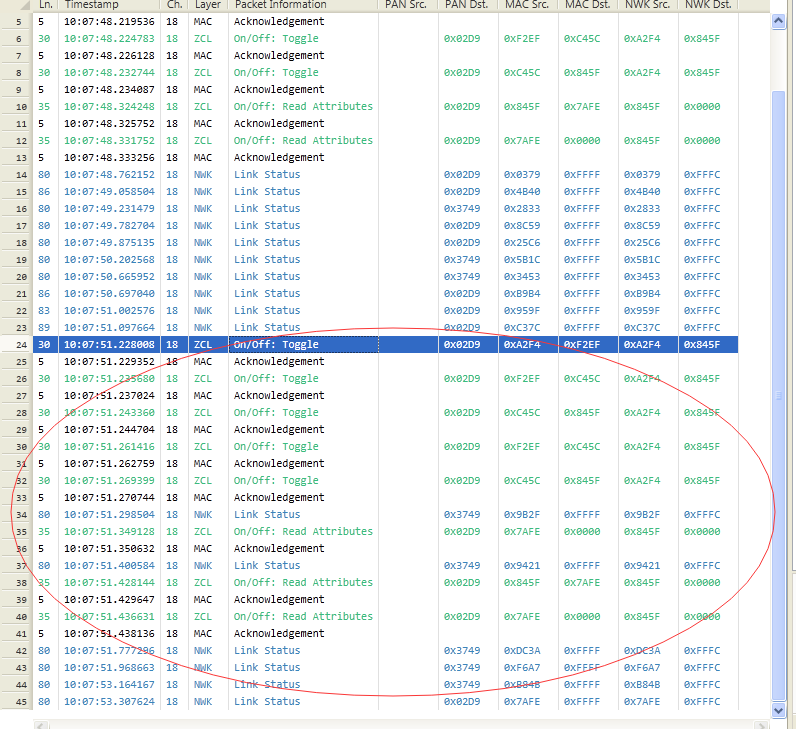
Task: Click the vertical scrollbar down arrow
Action: pos(778,711)
